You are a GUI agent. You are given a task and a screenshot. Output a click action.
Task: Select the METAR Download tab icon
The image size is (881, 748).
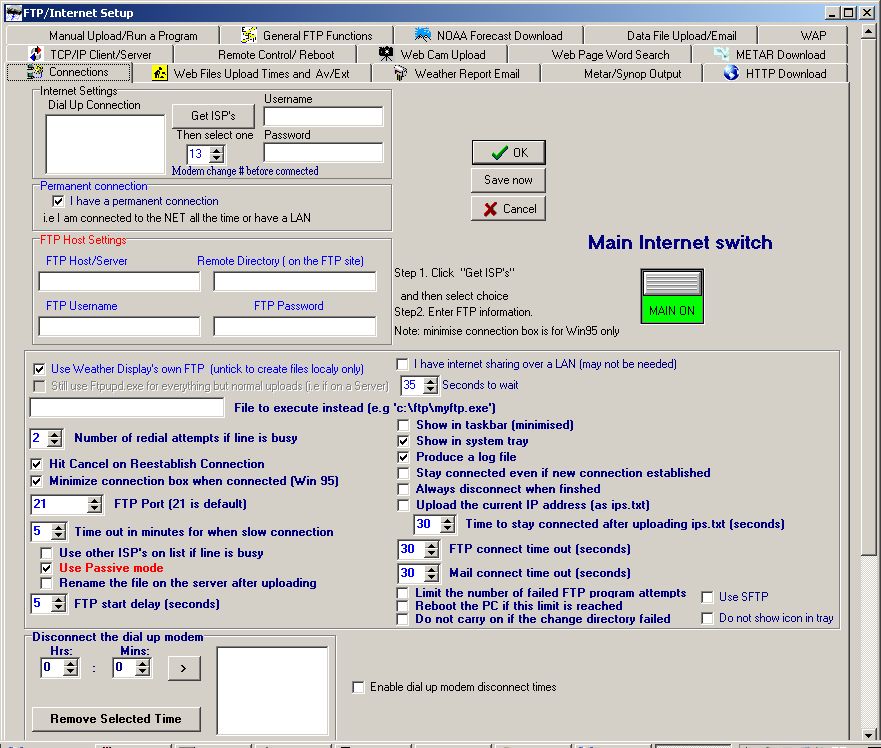pyautogui.click(x=721, y=54)
